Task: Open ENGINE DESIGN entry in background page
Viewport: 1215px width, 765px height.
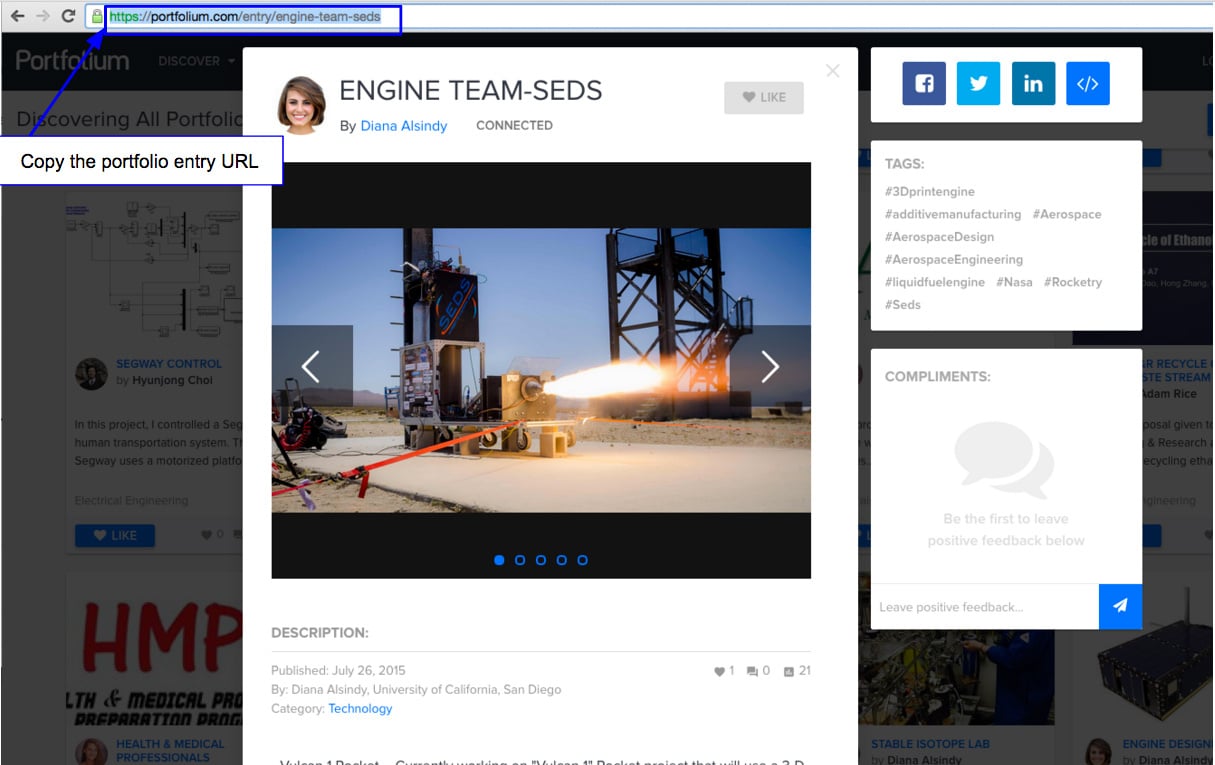Action: coord(1166,744)
